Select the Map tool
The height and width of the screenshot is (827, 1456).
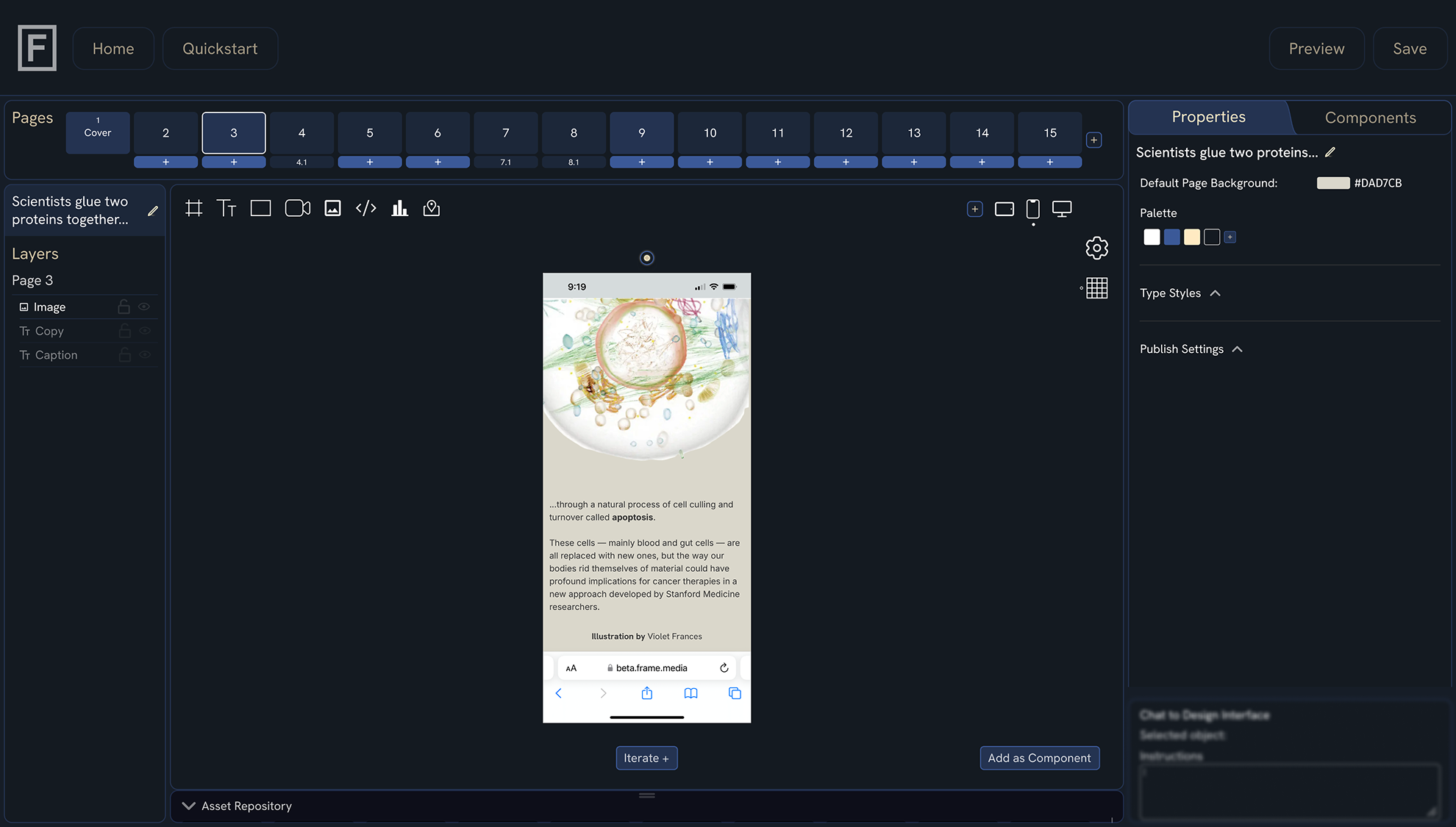click(432, 208)
